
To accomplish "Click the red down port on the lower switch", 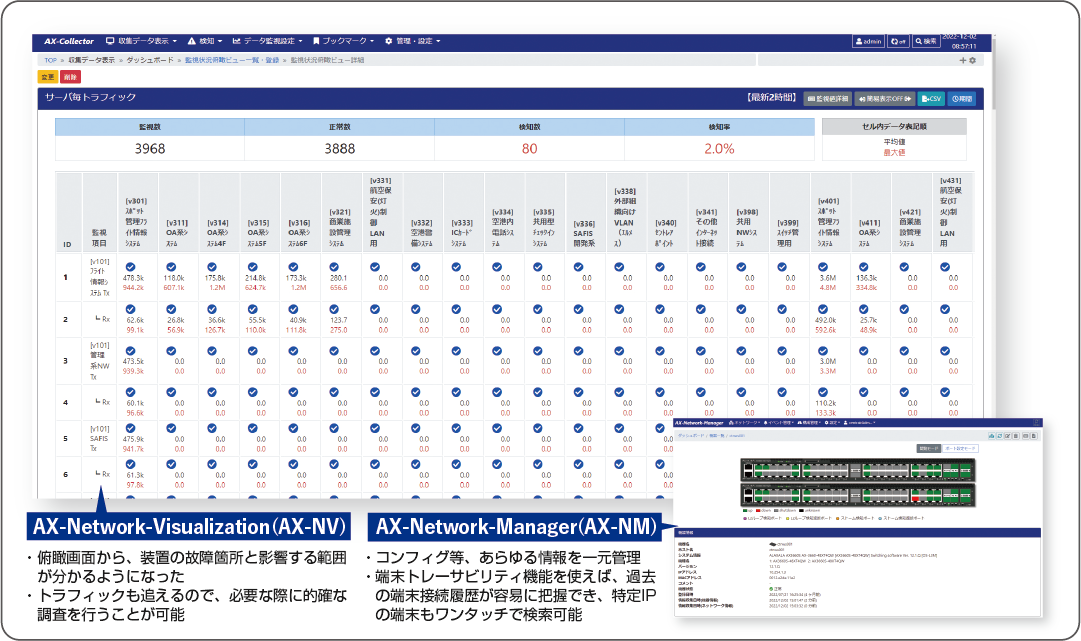I will pos(915,498).
